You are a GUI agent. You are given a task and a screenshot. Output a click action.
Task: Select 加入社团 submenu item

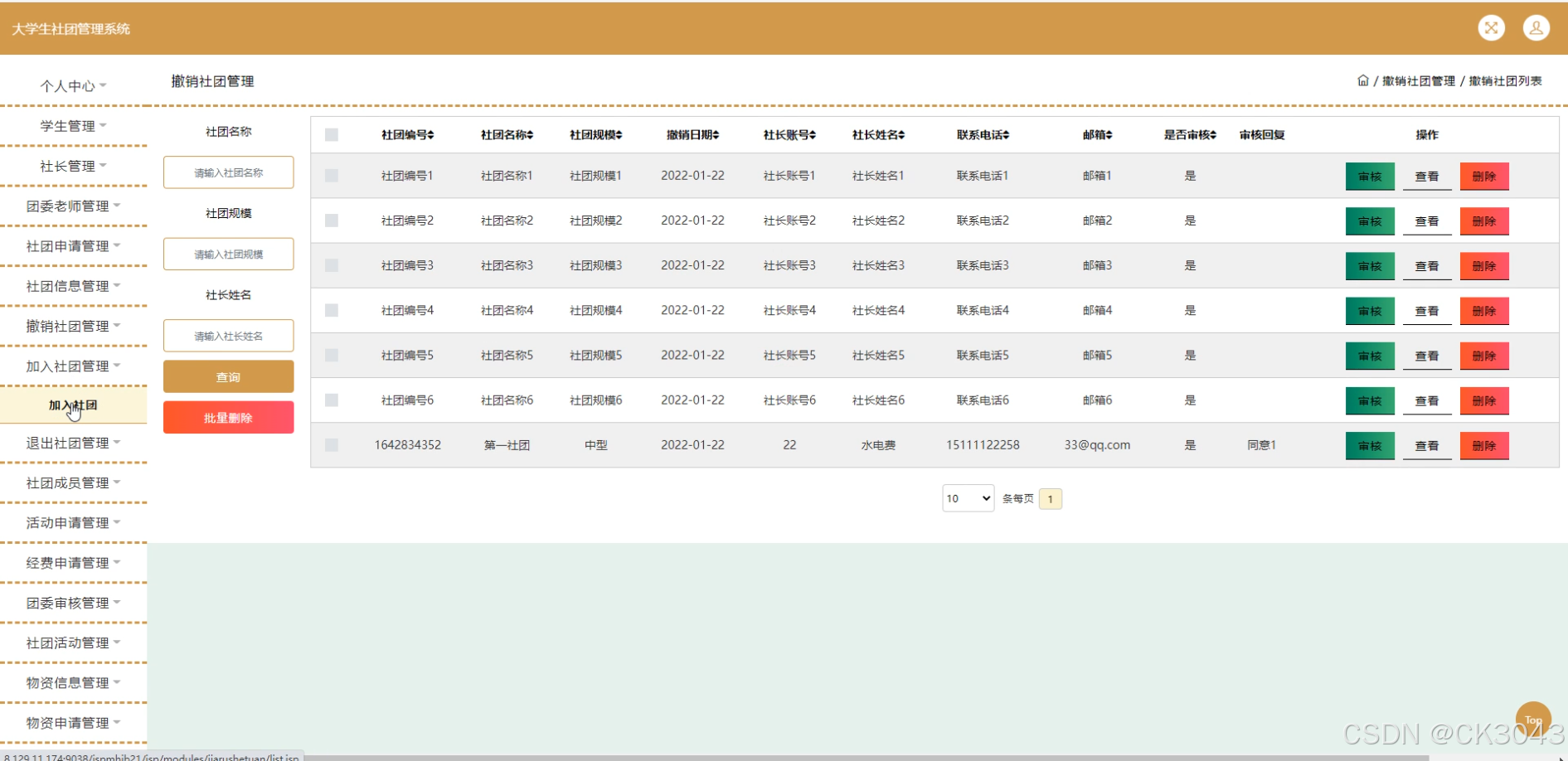73,405
